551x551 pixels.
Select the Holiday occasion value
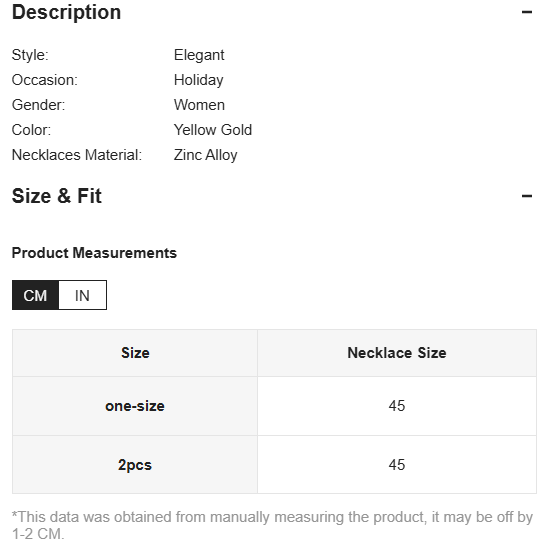(199, 80)
